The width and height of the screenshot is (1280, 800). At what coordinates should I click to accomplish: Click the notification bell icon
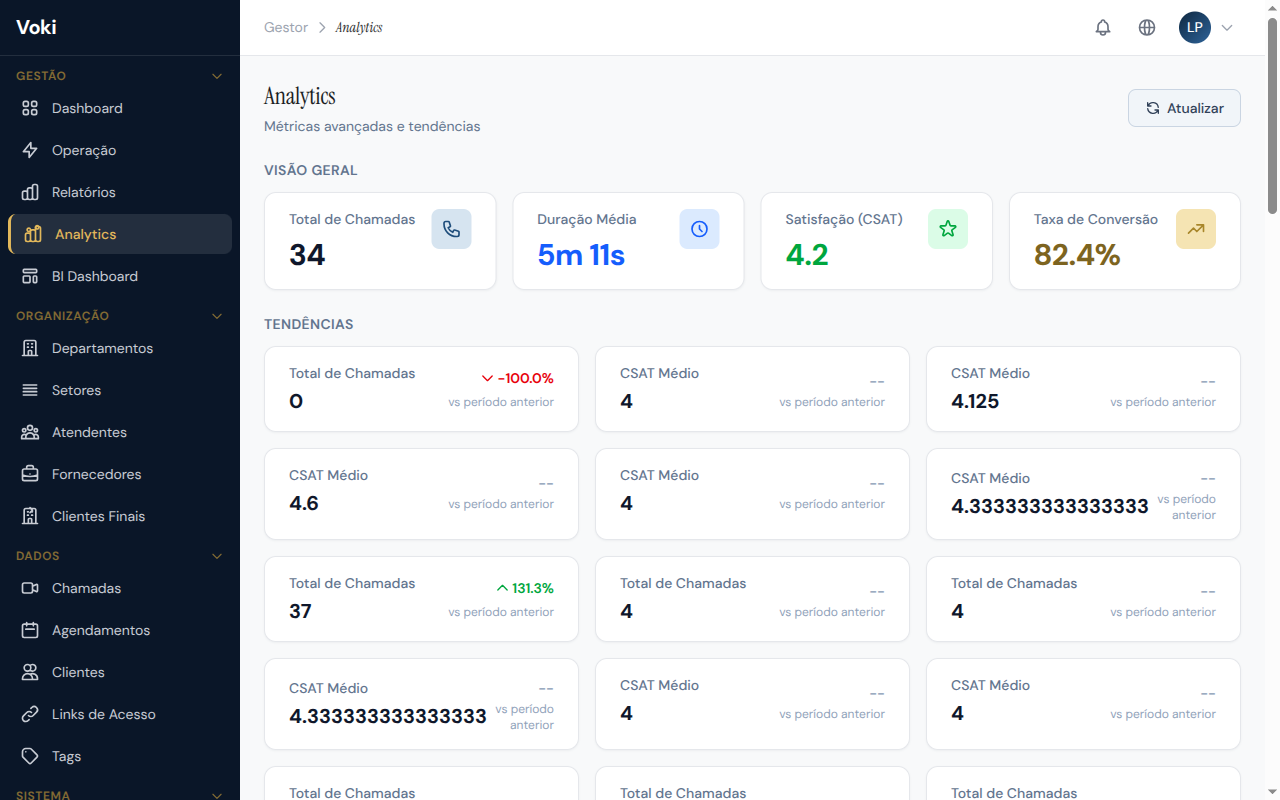(1103, 27)
